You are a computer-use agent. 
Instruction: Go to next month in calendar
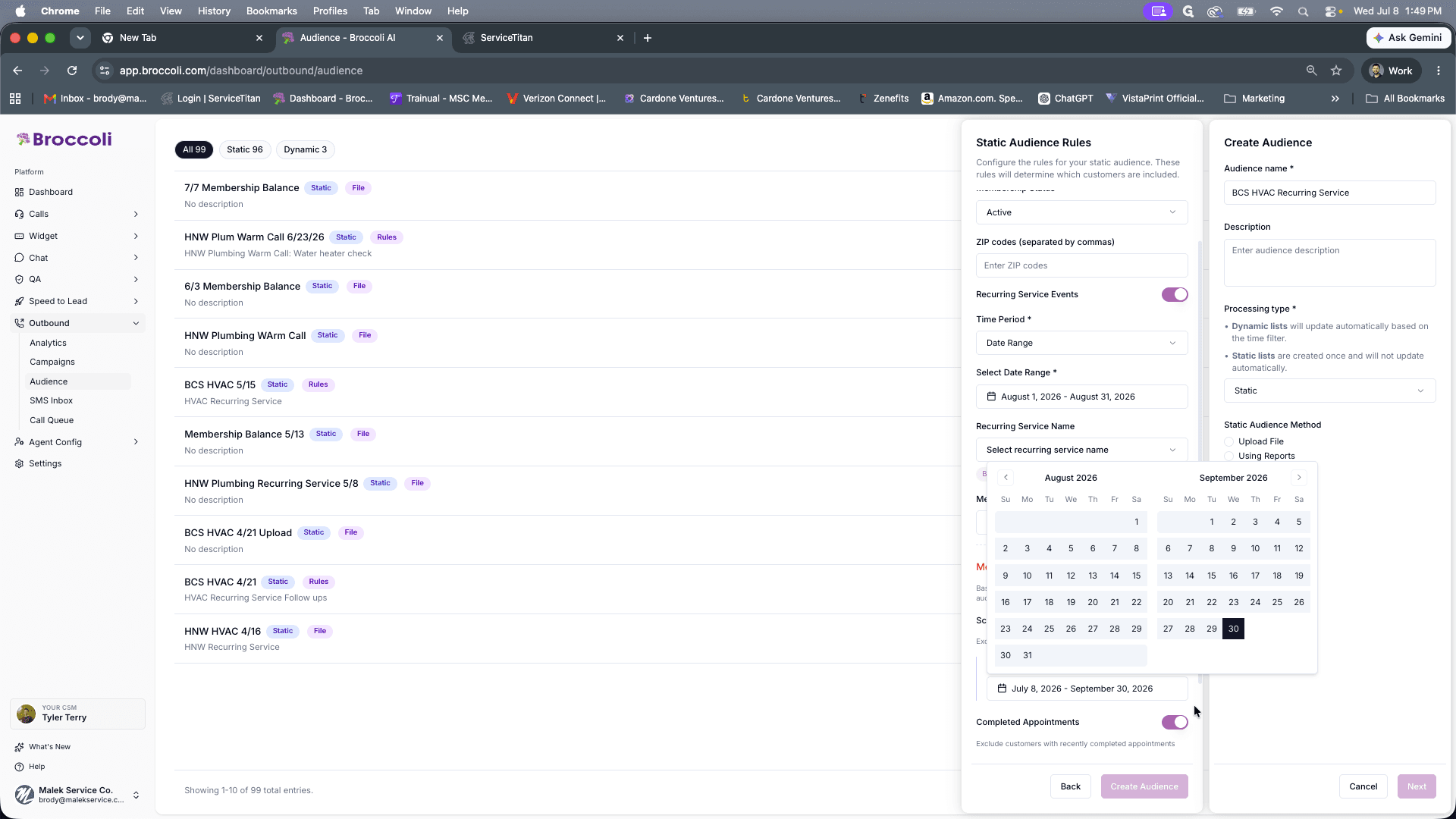pyautogui.click(x=1298, y=478)
